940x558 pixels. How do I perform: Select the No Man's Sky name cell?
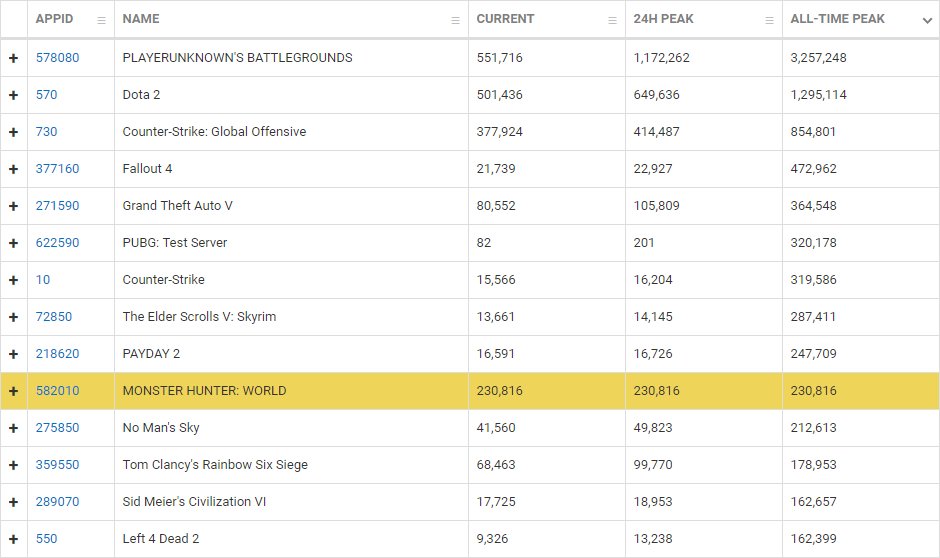(291, 428)
